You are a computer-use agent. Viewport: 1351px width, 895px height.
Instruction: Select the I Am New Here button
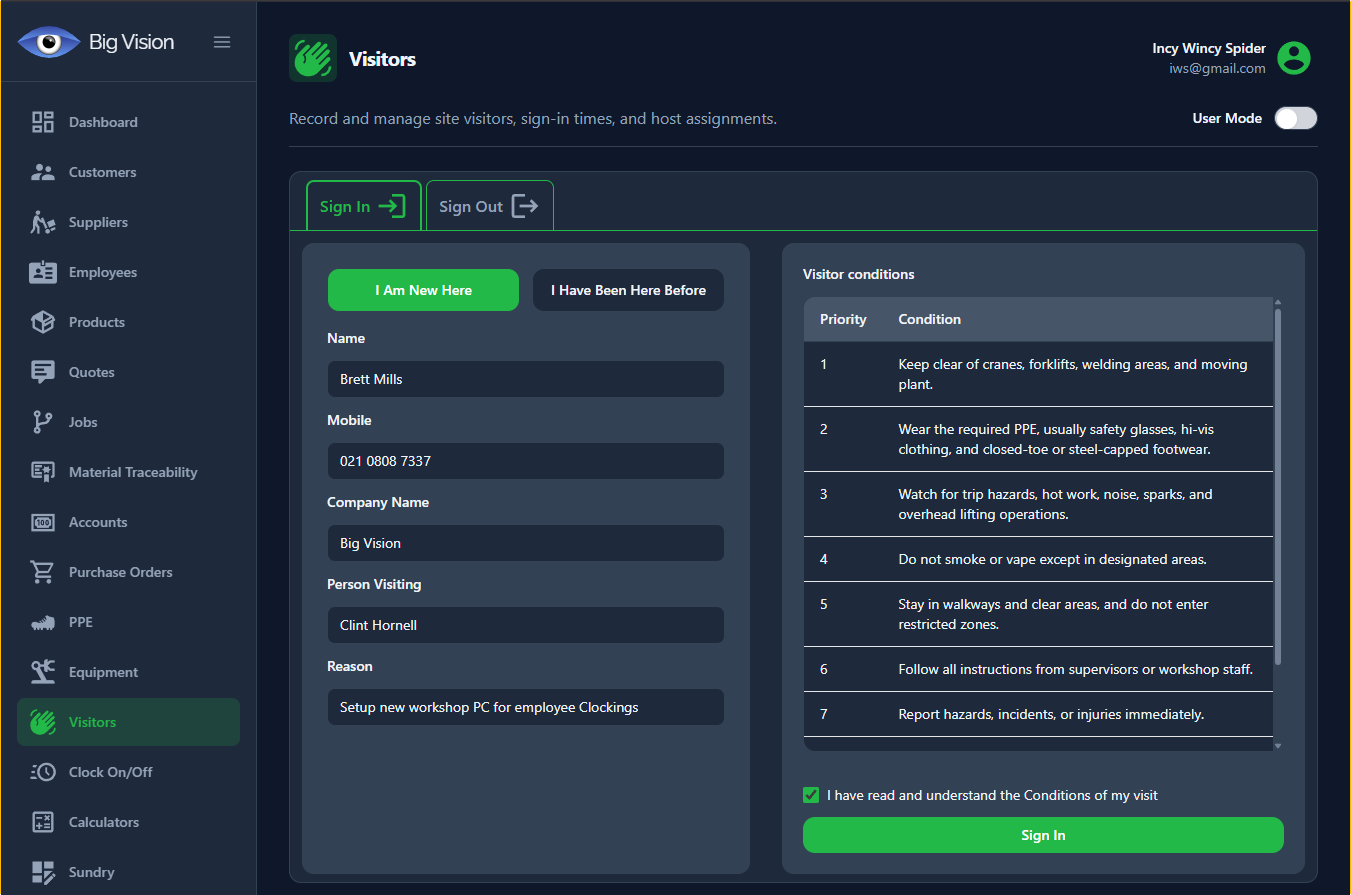coord(423,290)
